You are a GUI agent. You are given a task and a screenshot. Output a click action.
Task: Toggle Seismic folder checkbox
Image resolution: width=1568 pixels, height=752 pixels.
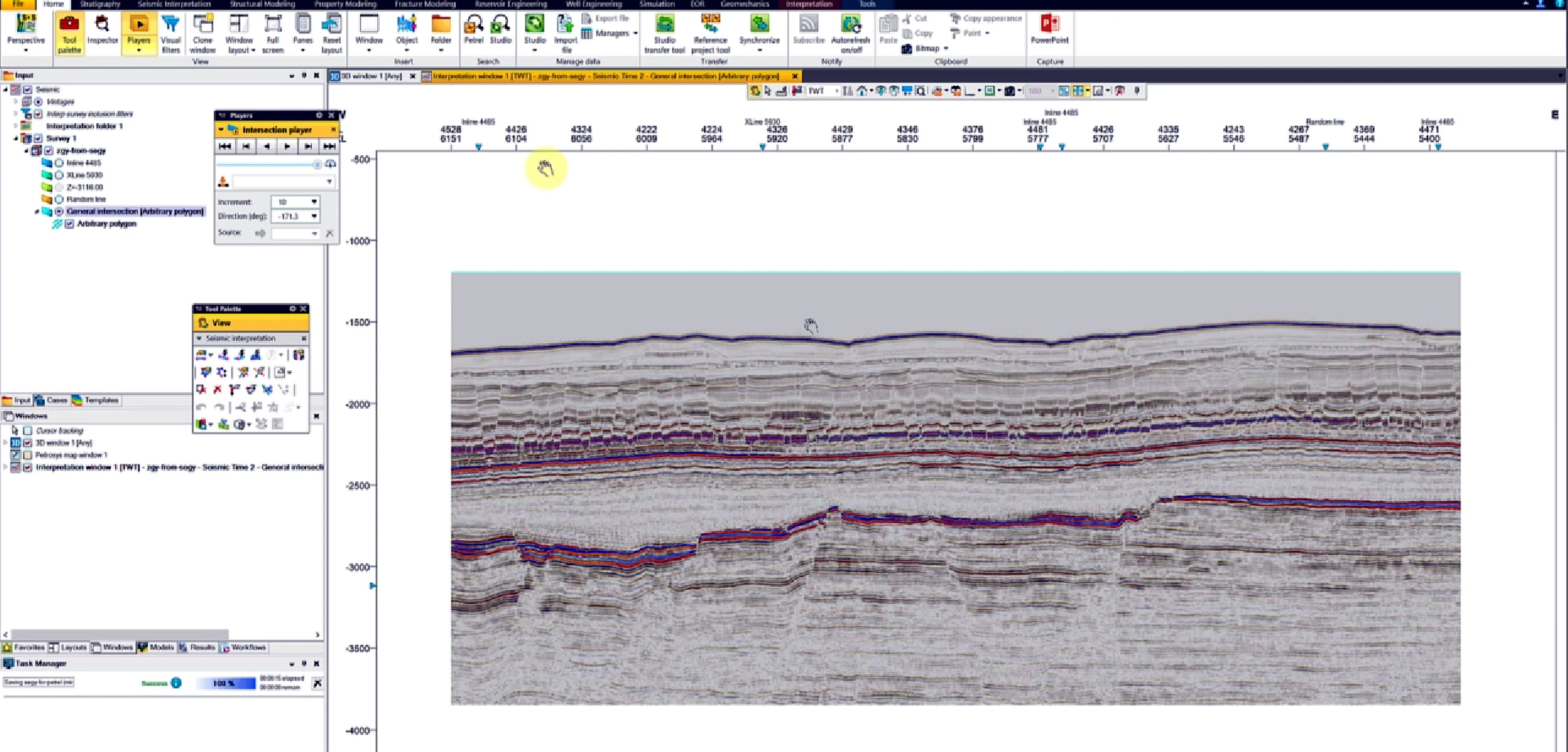(28, 89)
